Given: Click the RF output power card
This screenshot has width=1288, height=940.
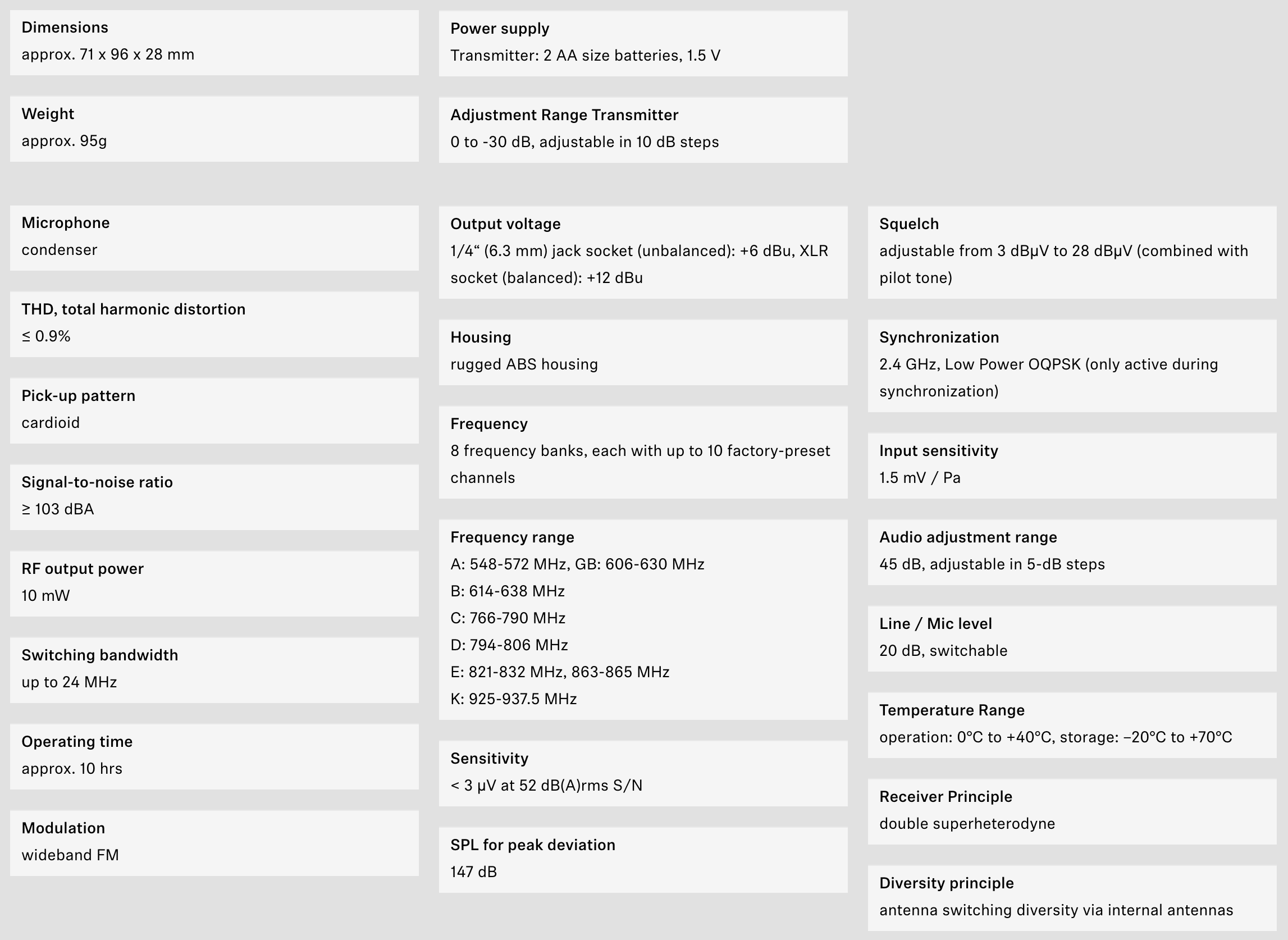Looking at the screenshot, I should pyautogui.click(x=214, y=584).
